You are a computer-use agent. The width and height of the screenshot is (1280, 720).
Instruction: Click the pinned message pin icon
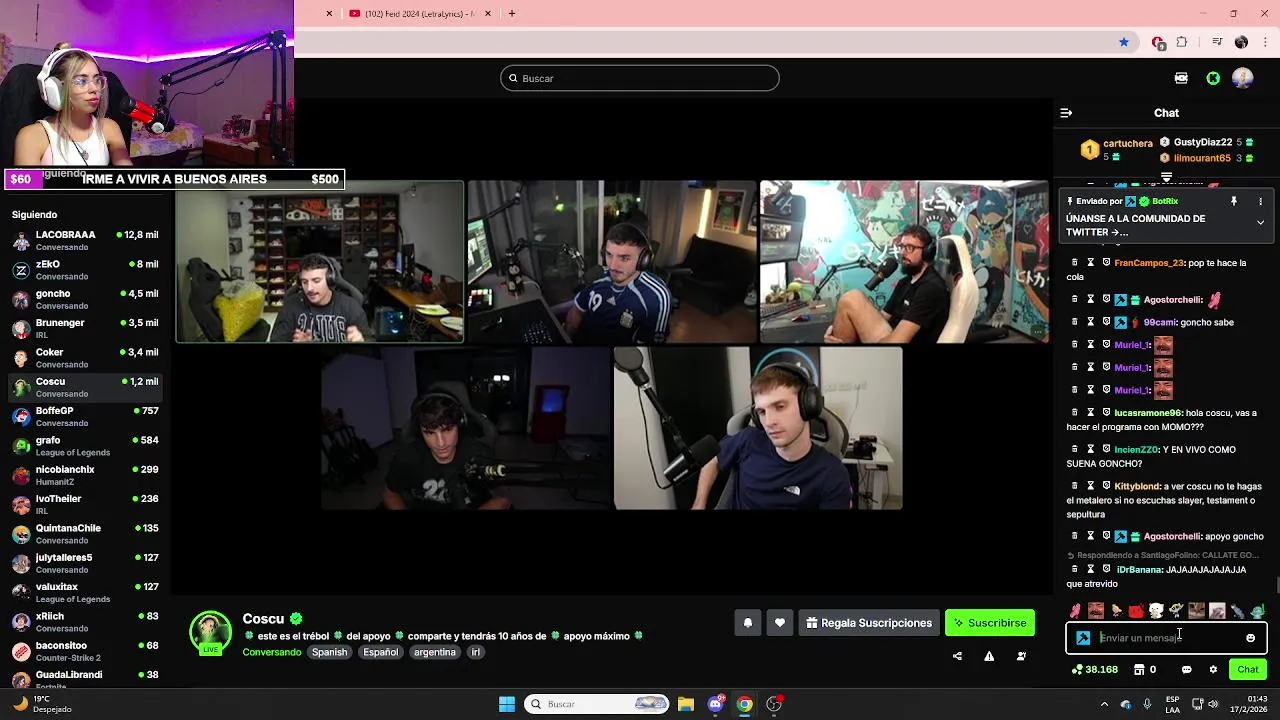[1234, 201]
